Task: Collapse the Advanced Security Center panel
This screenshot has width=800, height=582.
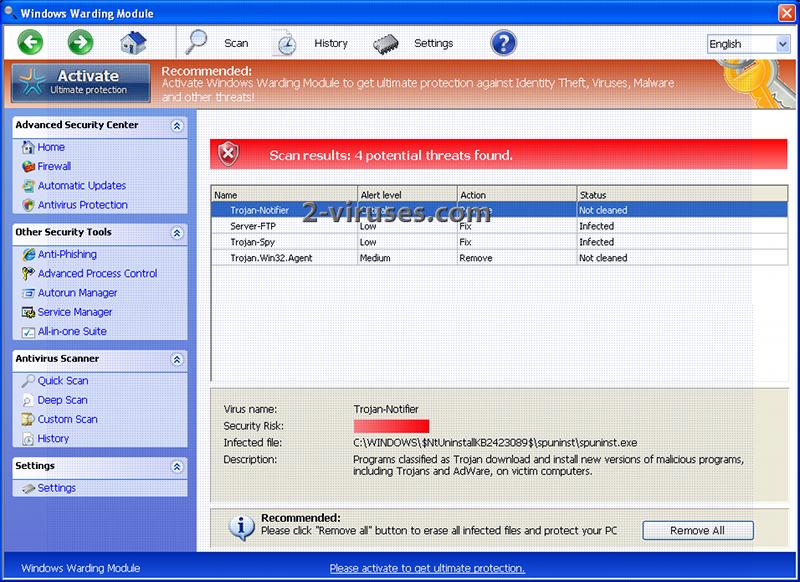Action: [177, 125]
